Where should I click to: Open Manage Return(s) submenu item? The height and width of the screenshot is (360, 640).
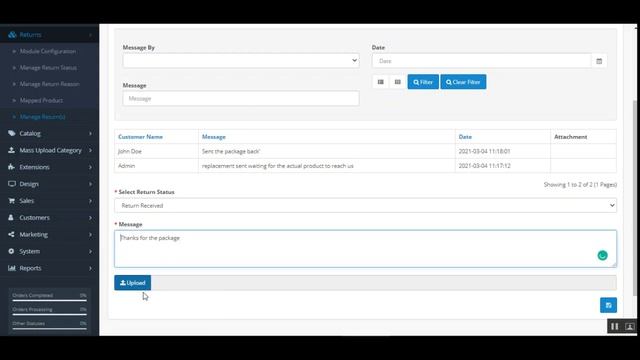click(42, 117)
